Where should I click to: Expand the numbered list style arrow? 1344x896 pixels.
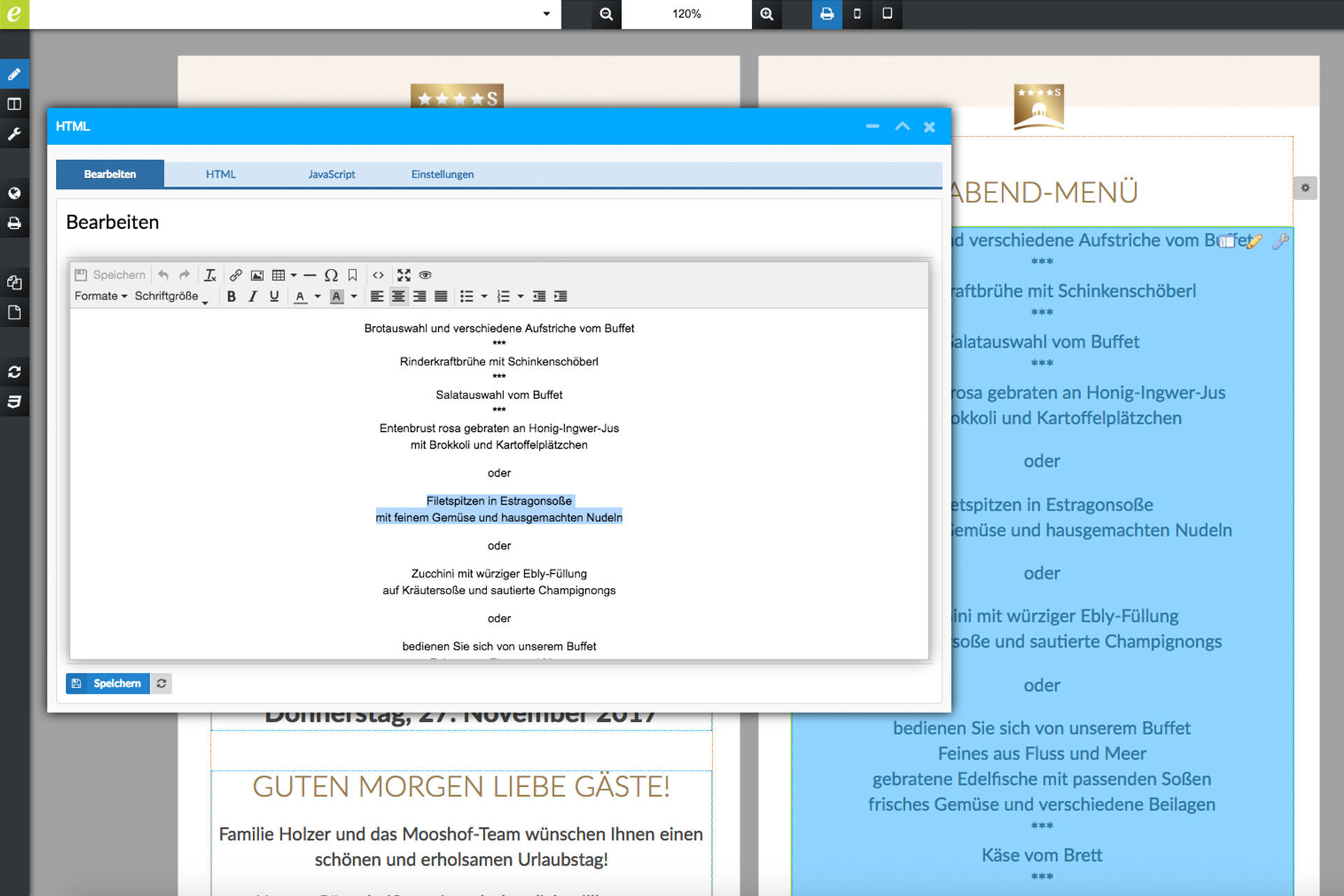520,297
